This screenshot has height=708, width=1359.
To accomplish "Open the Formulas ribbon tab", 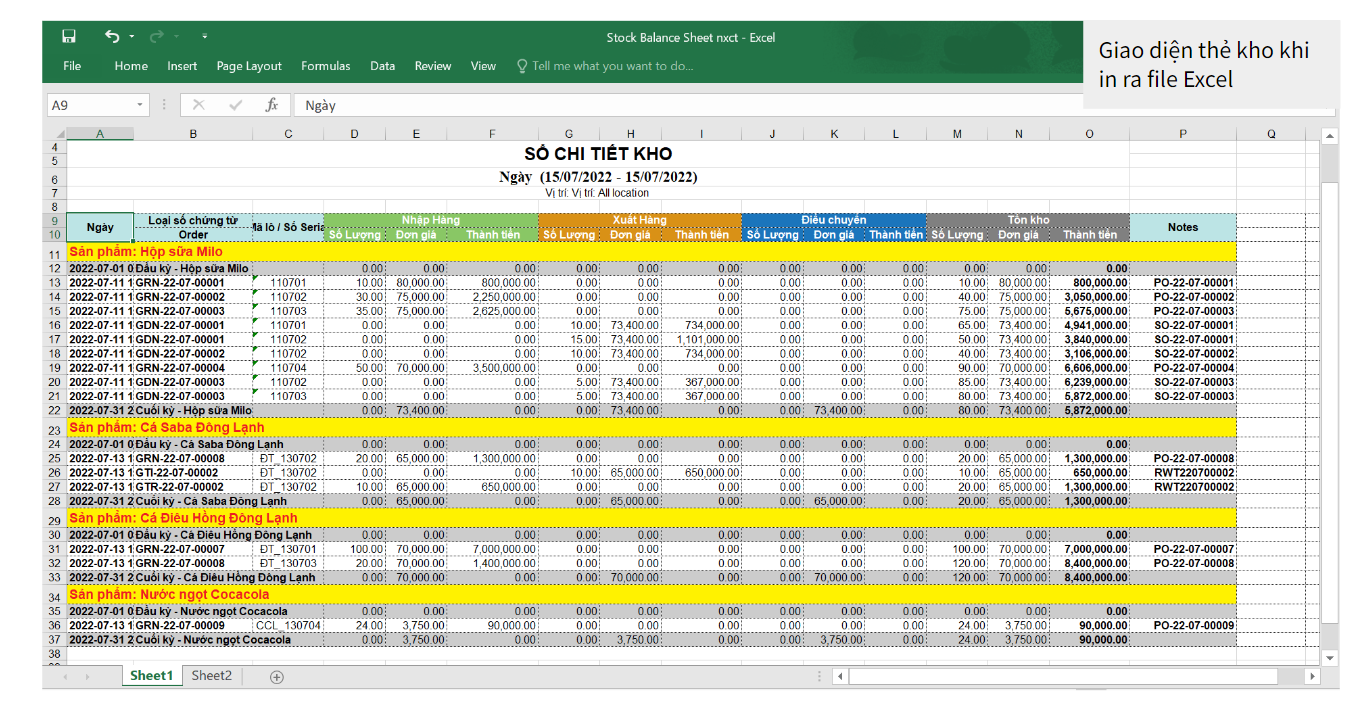I will 325,66.
